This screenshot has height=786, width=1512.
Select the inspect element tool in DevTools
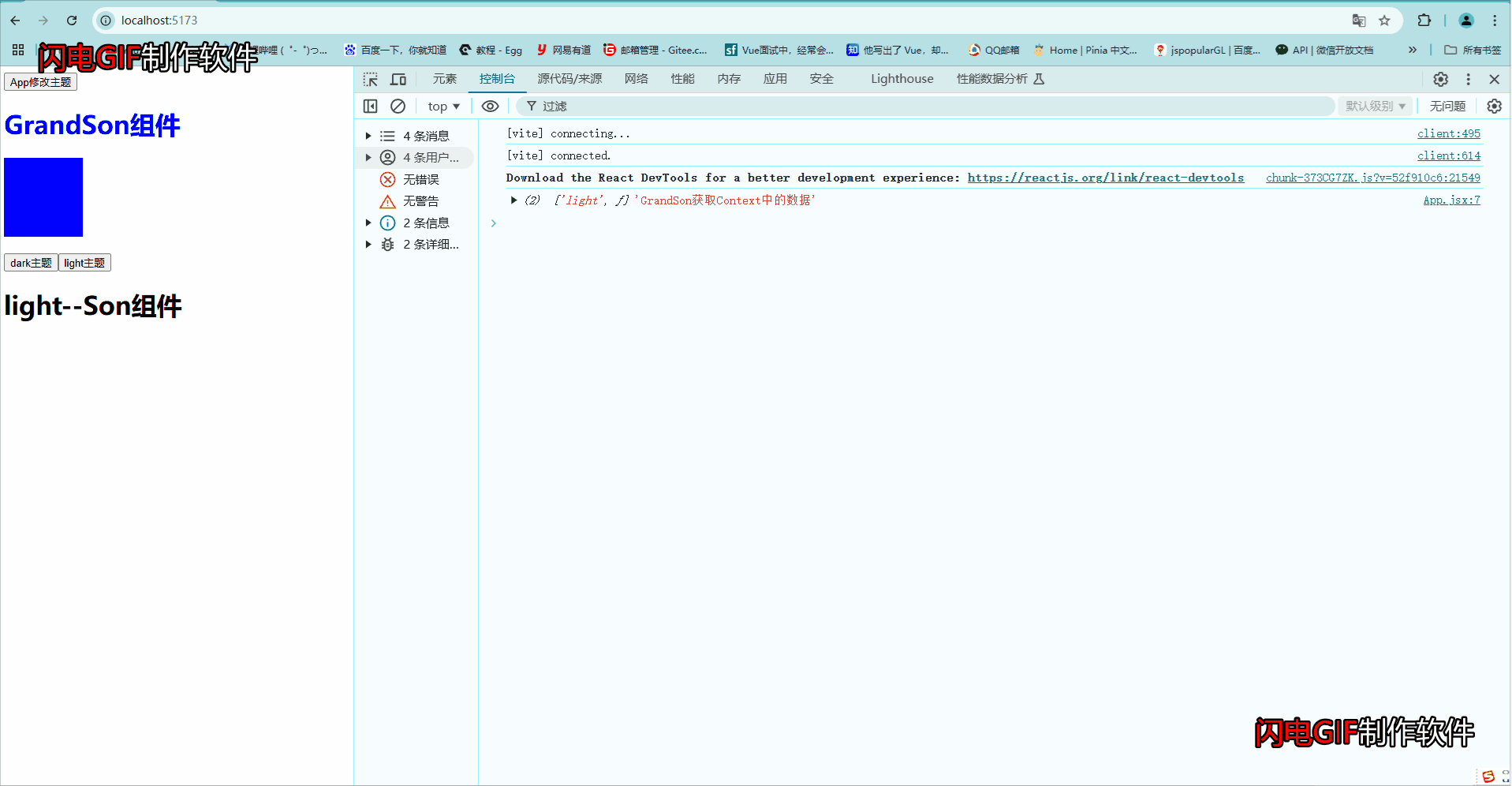click(x=370, y=79)
